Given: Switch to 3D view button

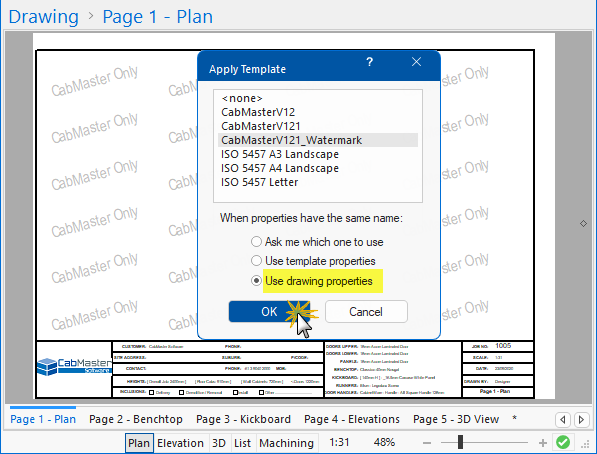Looking at the screenshot, I should (219, 443).
